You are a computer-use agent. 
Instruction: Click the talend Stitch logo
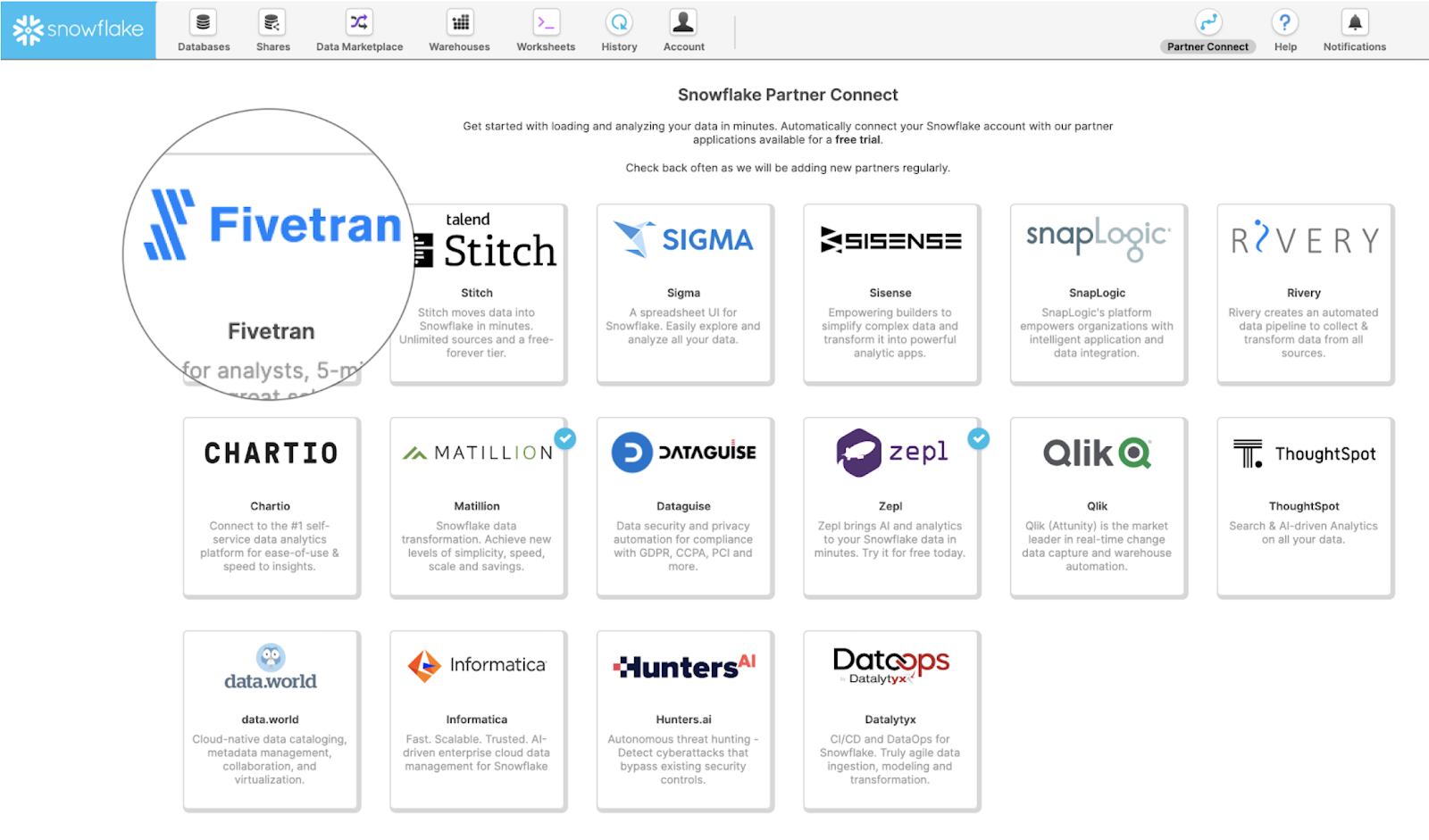click(x=486, y=241)
